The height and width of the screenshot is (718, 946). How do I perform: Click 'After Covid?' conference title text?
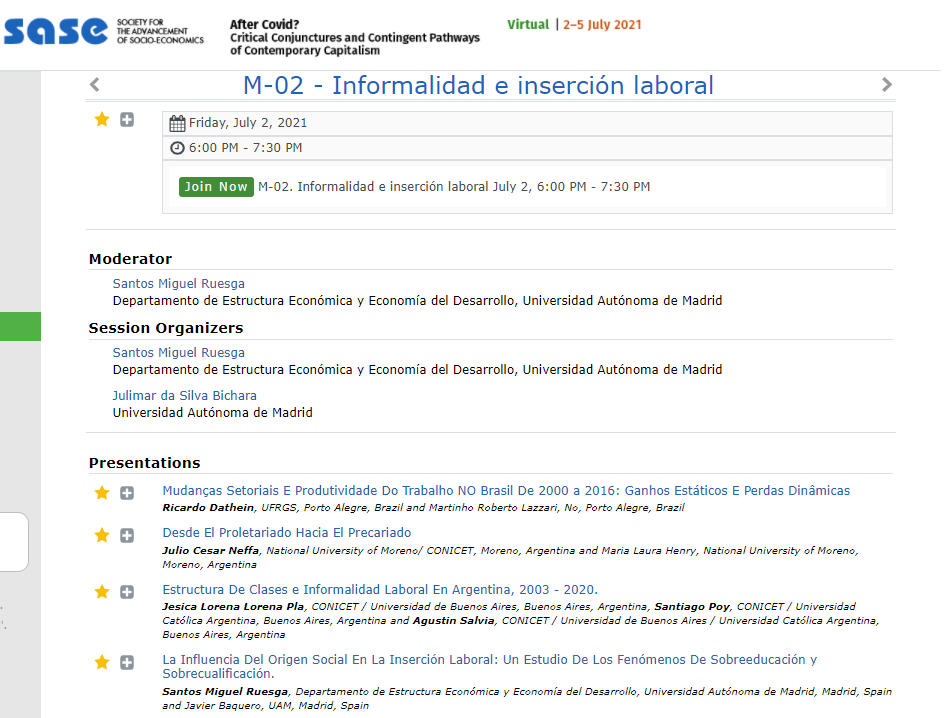[x=264, y=25]
